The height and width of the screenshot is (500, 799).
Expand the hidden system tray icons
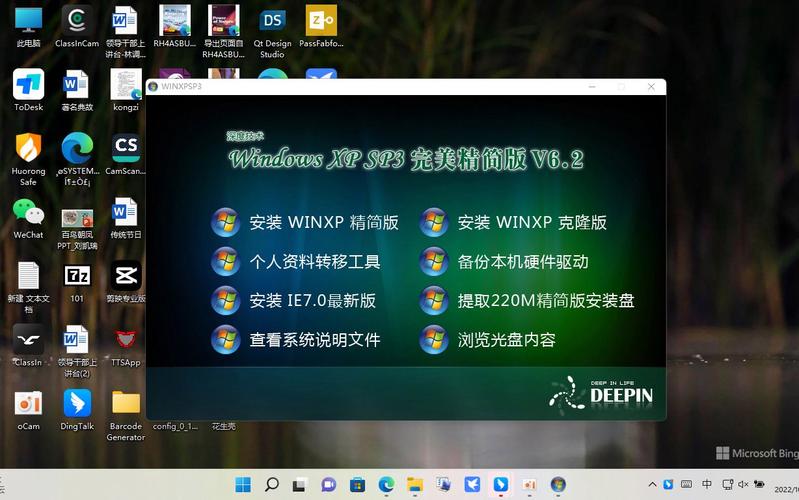pos(652,485)
